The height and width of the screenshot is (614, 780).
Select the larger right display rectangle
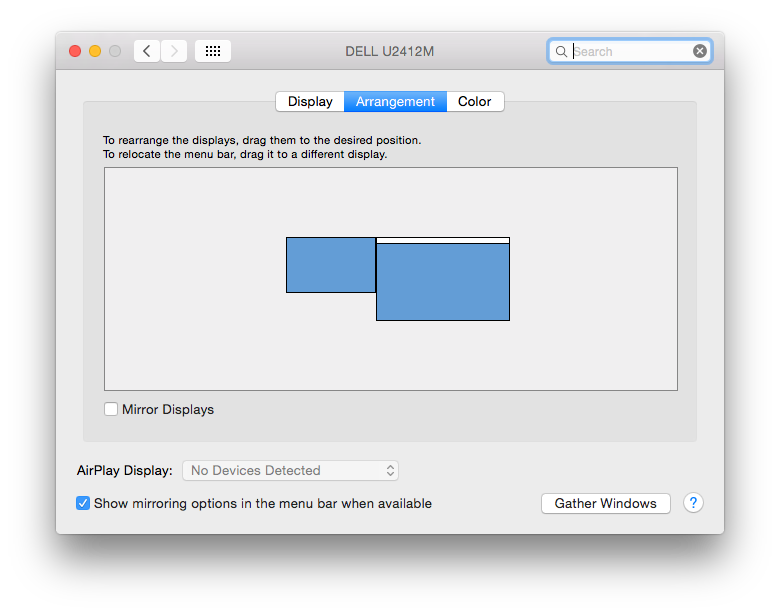point(443,283)
